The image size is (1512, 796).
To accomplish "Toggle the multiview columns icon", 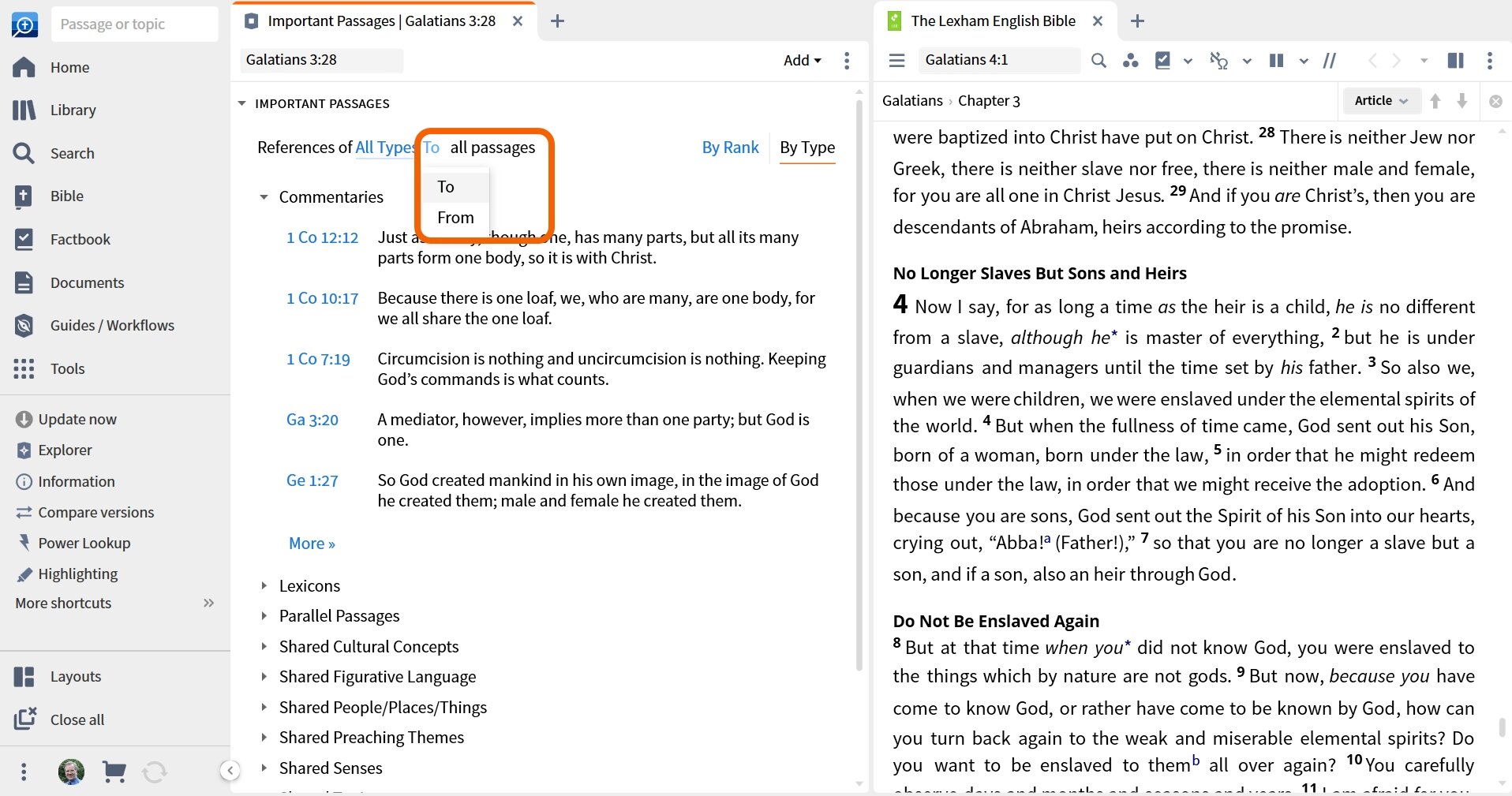I will click(1276, 60).
